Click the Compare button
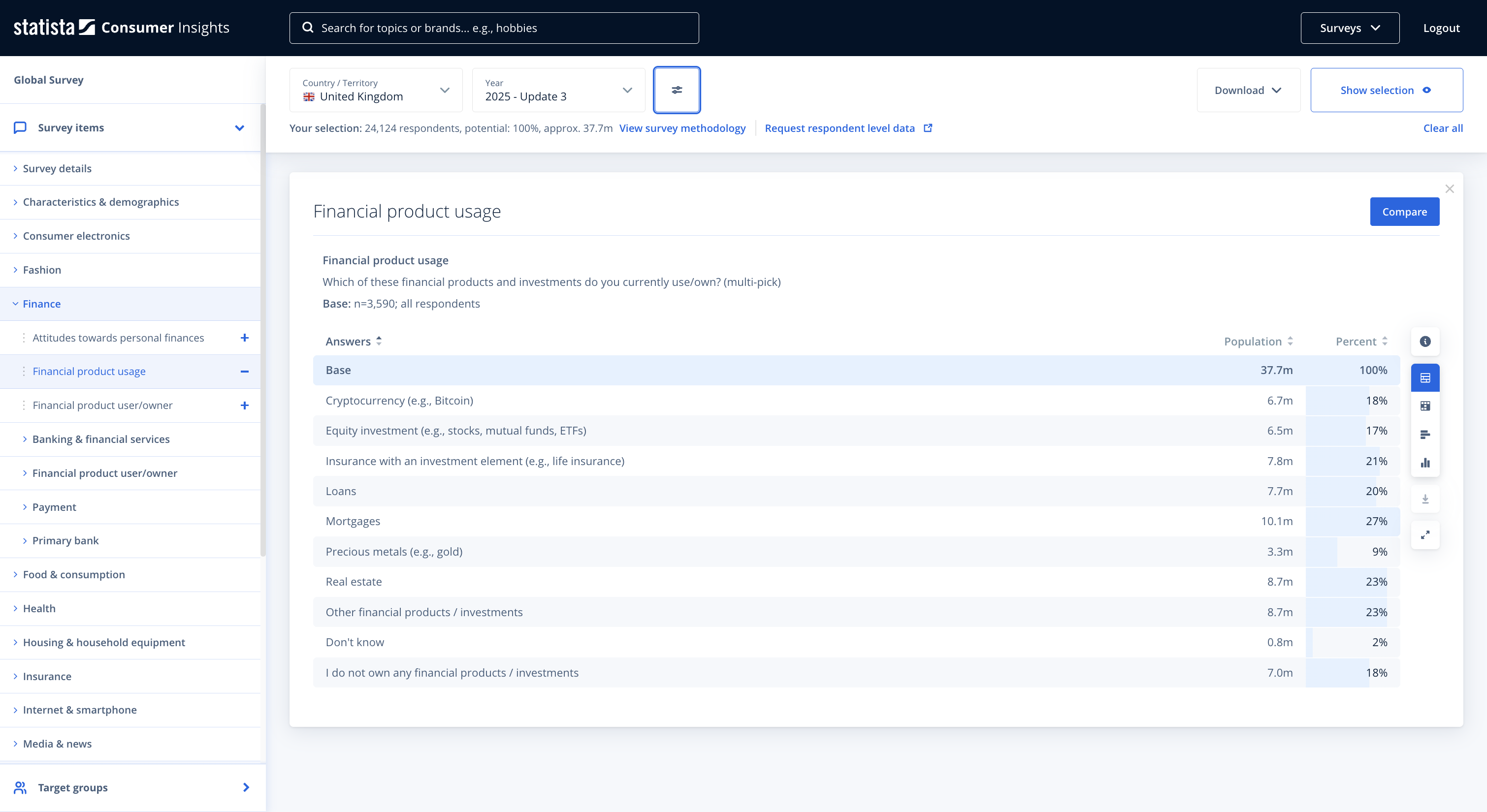 [1404, 212]
